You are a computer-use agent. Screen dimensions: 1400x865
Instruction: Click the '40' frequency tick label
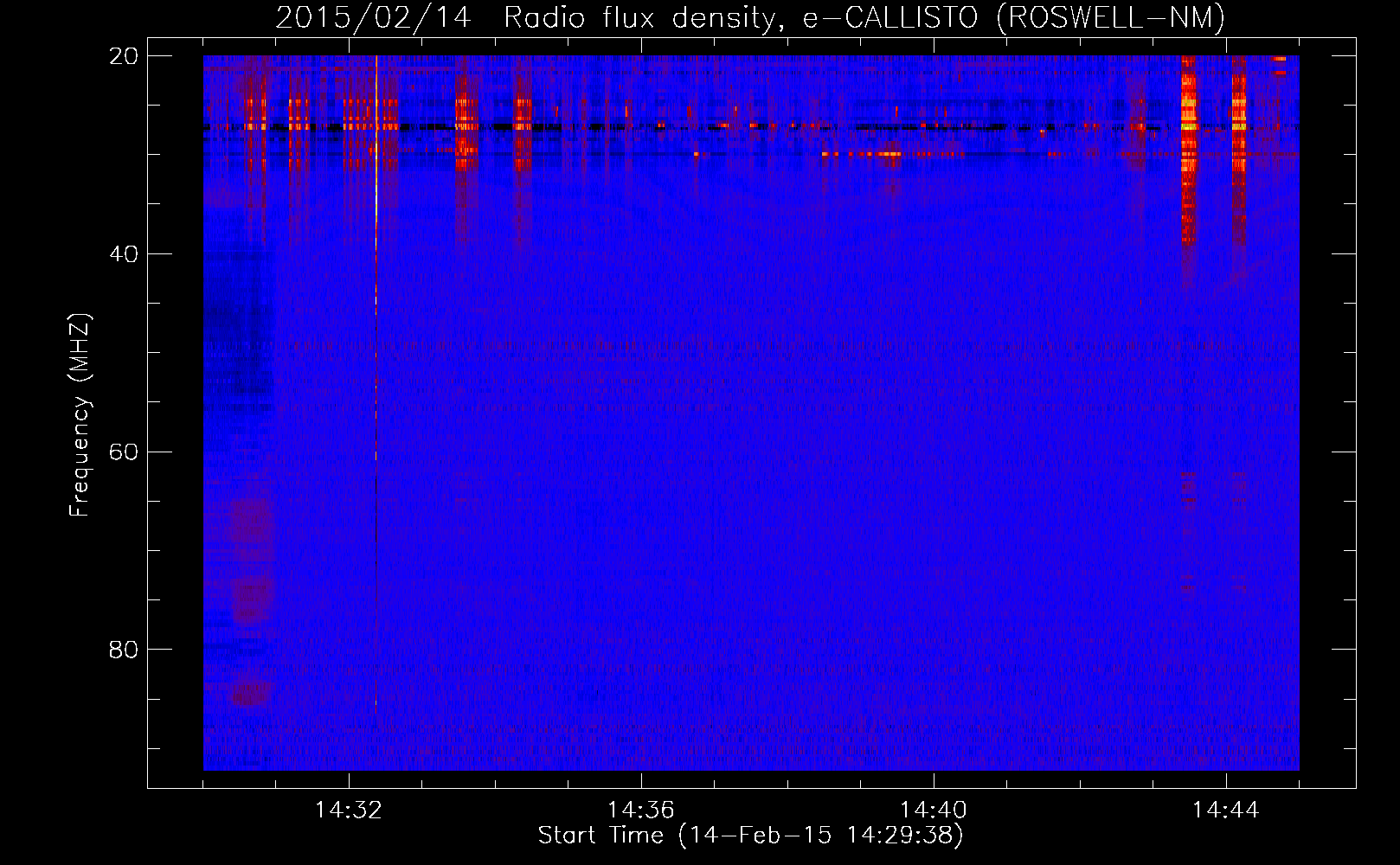coord(123,254)
